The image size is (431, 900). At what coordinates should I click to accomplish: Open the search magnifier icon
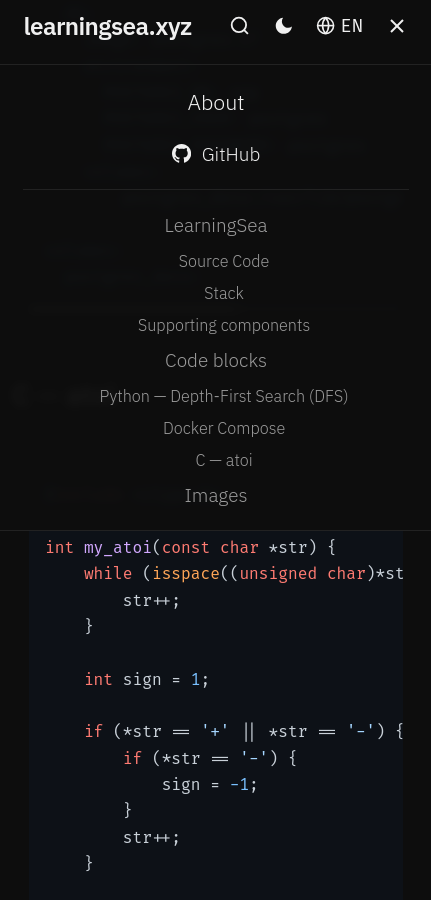(x=239, y=26)
